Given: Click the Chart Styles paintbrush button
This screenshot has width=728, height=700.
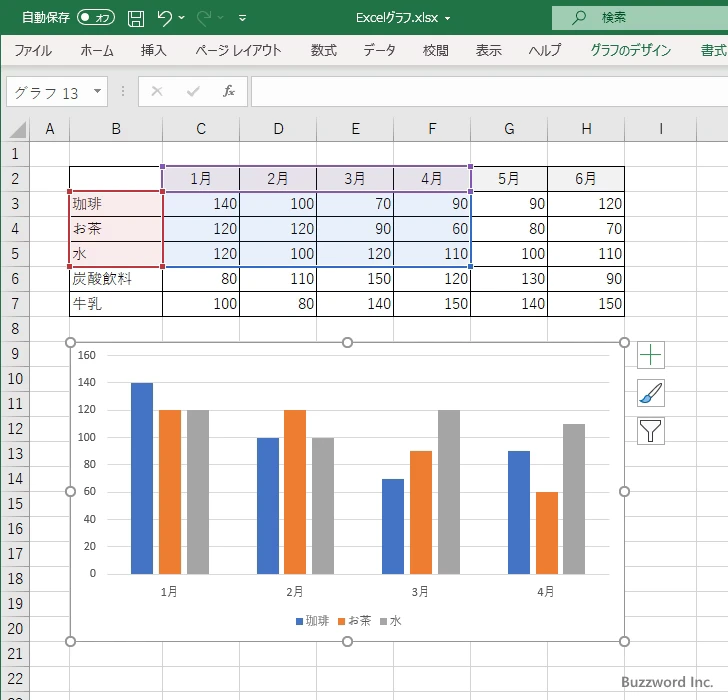Looking at the screenshot, I should tap(650, 393).
